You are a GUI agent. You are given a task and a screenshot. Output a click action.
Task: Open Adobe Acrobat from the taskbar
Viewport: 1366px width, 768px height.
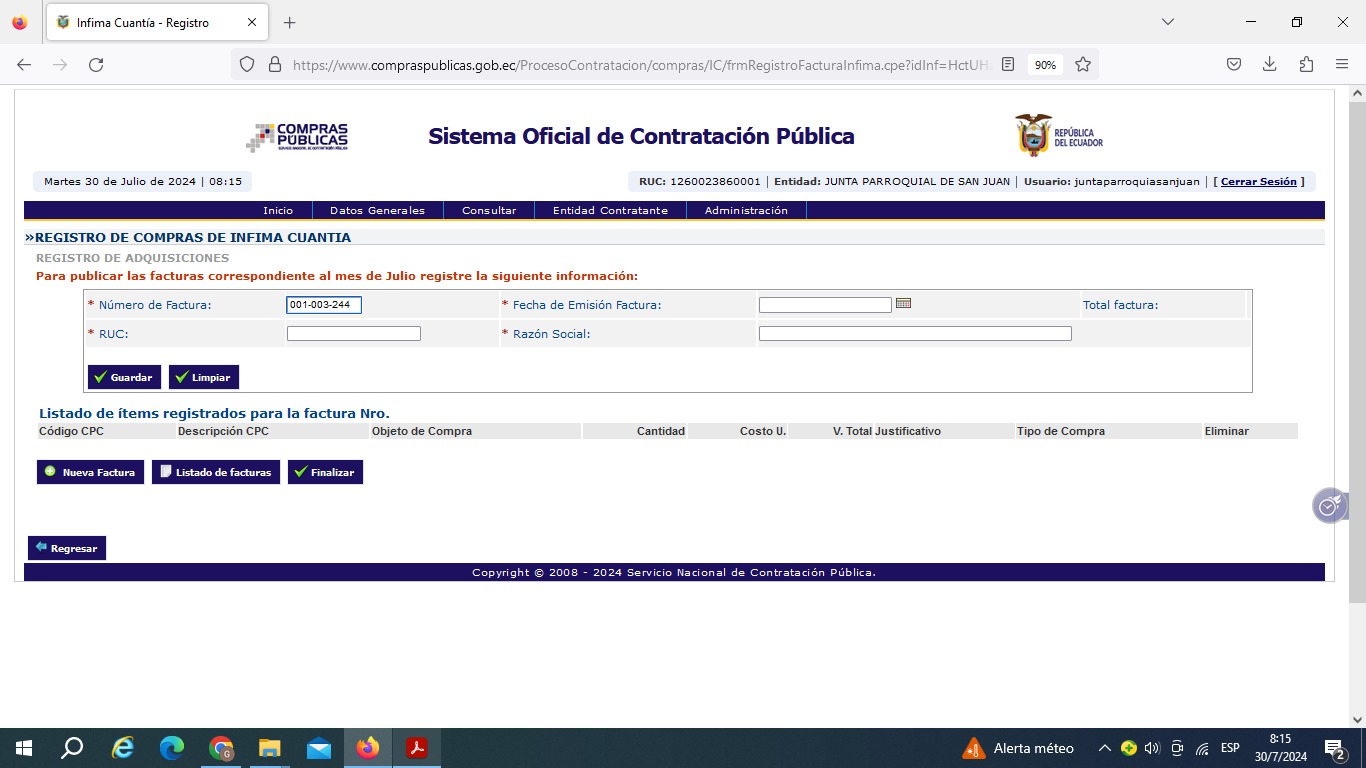[416, 748]
